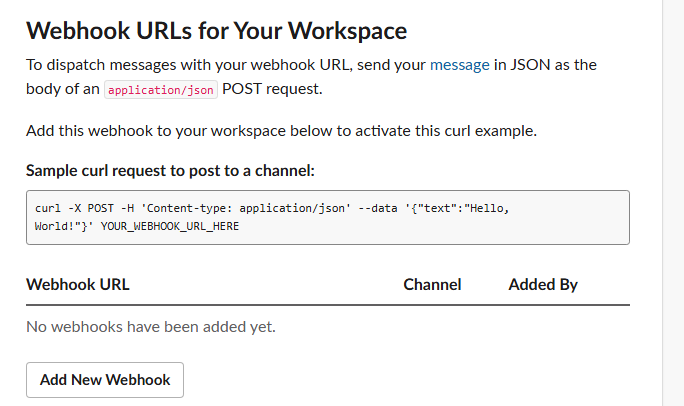Click the "Add this webhook to your workspace" sentence

point(281,131)
